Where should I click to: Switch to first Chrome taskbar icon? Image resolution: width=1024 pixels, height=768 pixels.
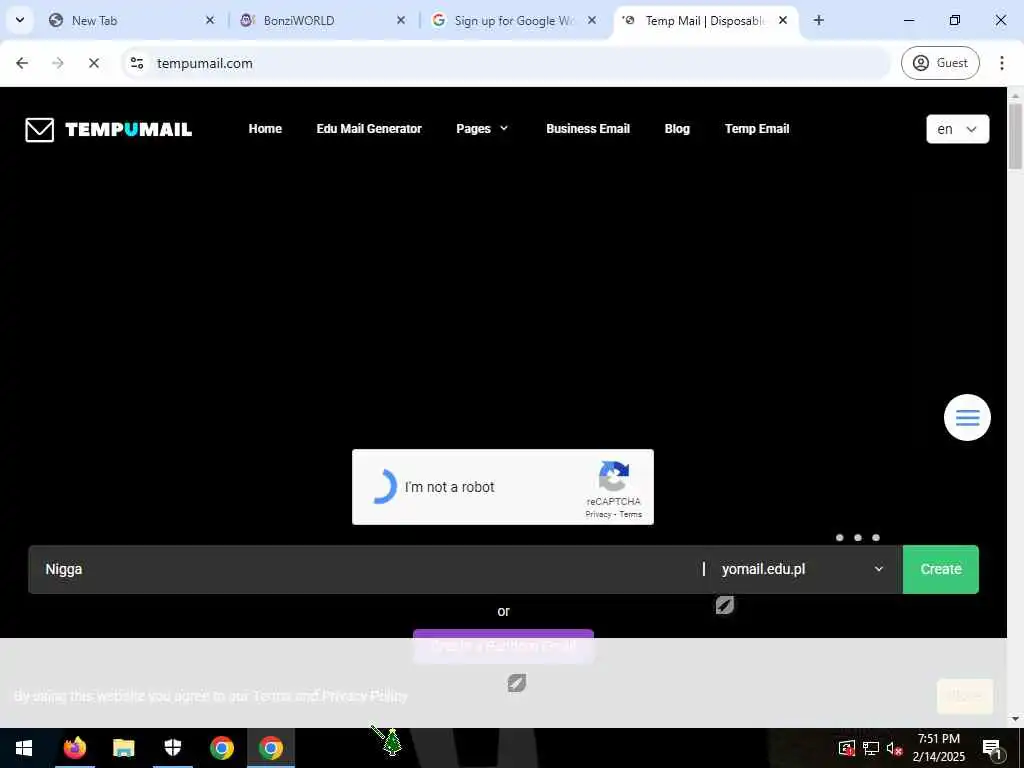pos(222,748)
